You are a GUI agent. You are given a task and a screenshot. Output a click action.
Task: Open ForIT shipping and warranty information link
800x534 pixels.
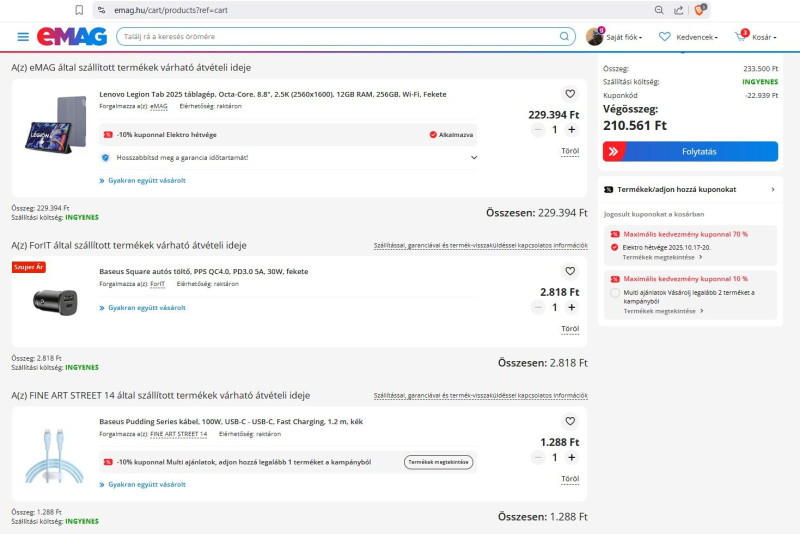tap(481, 245)
